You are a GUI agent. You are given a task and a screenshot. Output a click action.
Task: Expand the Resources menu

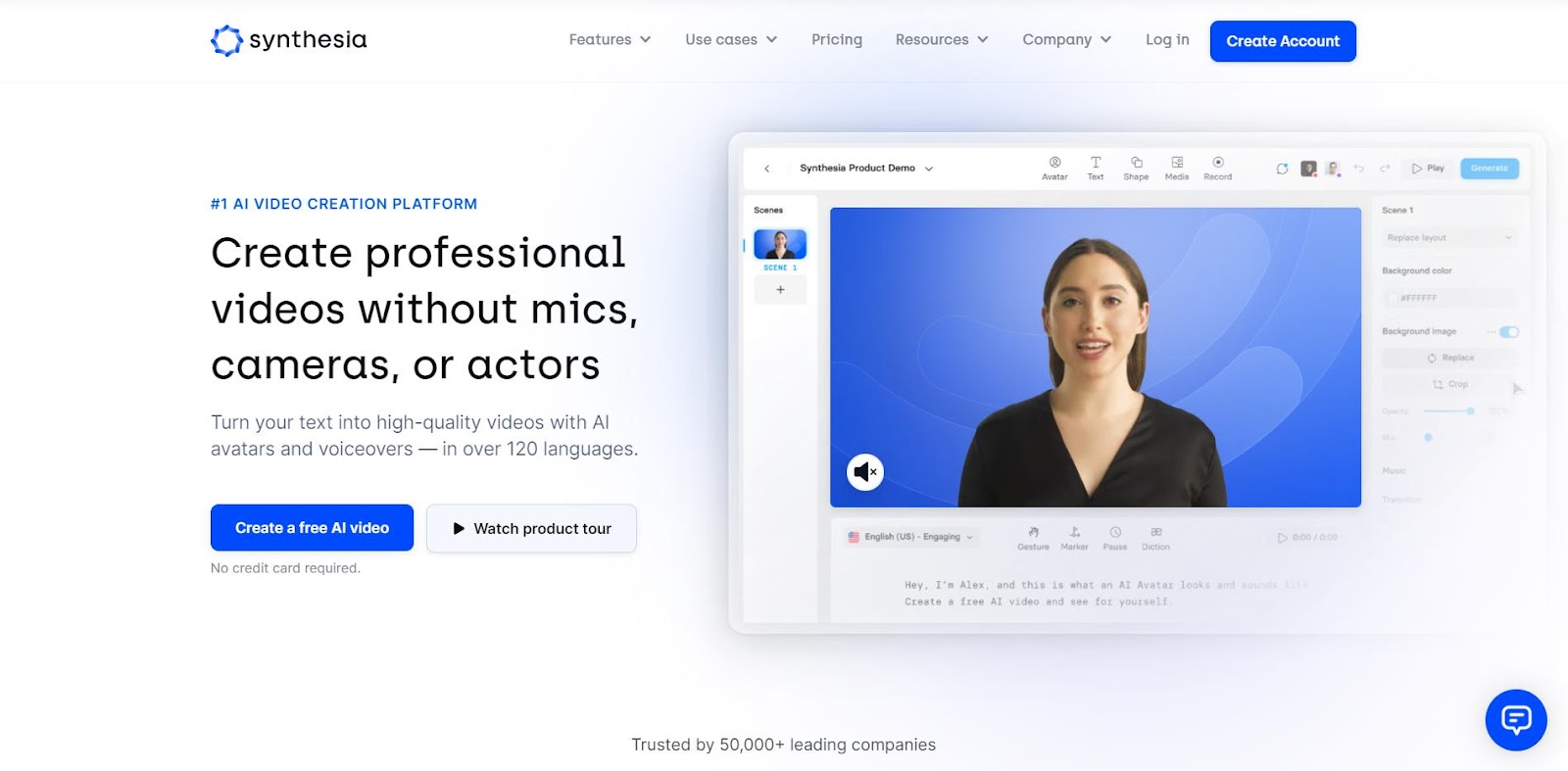pos(942,40)
